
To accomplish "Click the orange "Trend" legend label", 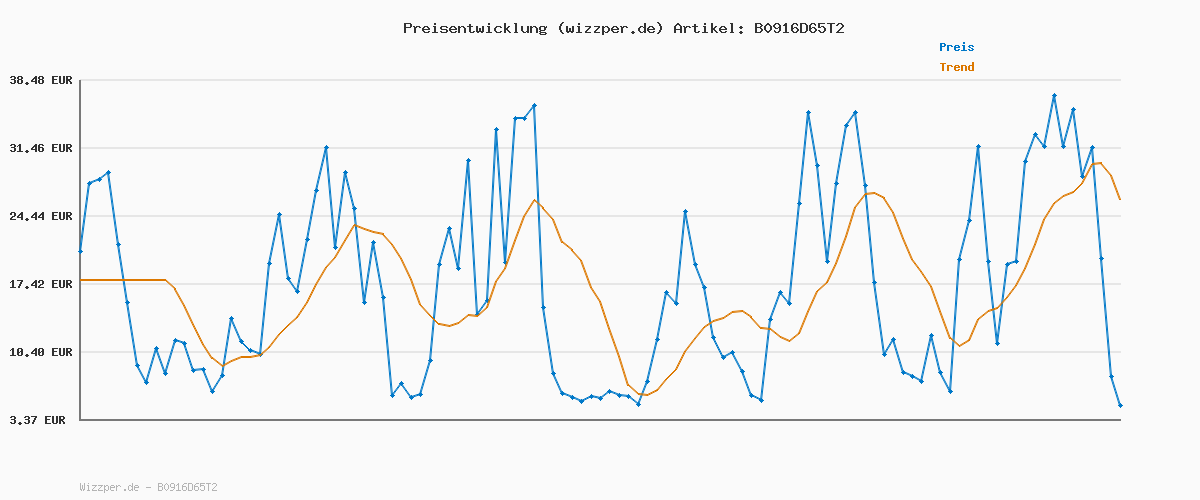I will [x=956, y=67].
